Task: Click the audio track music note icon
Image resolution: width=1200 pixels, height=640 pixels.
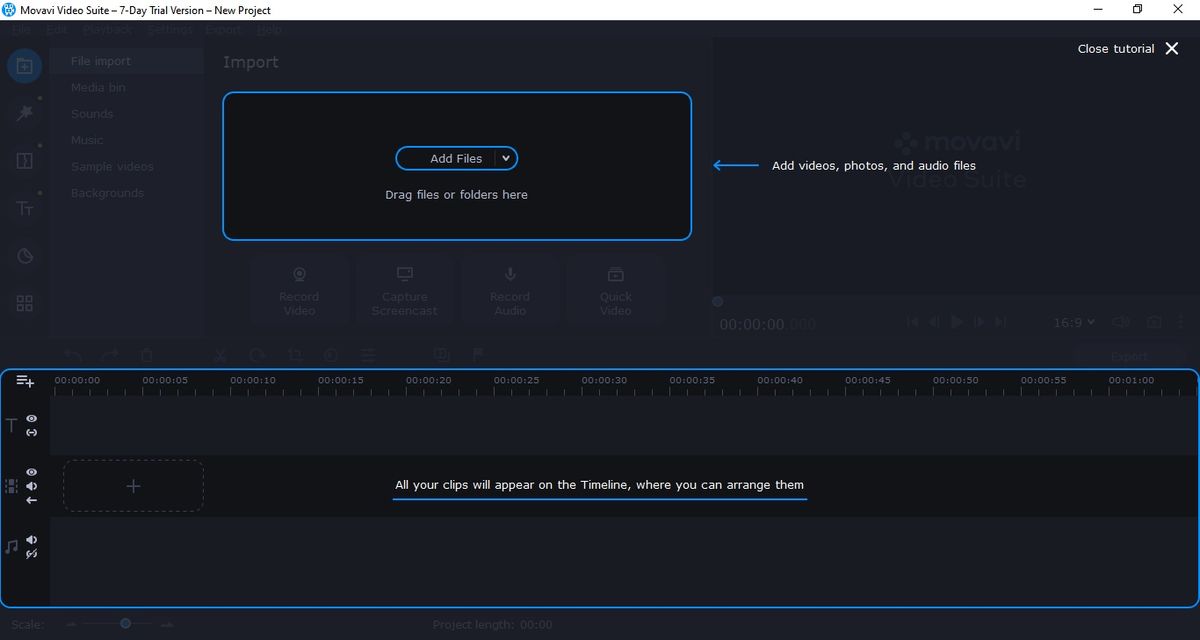Action: click(11, 547)
